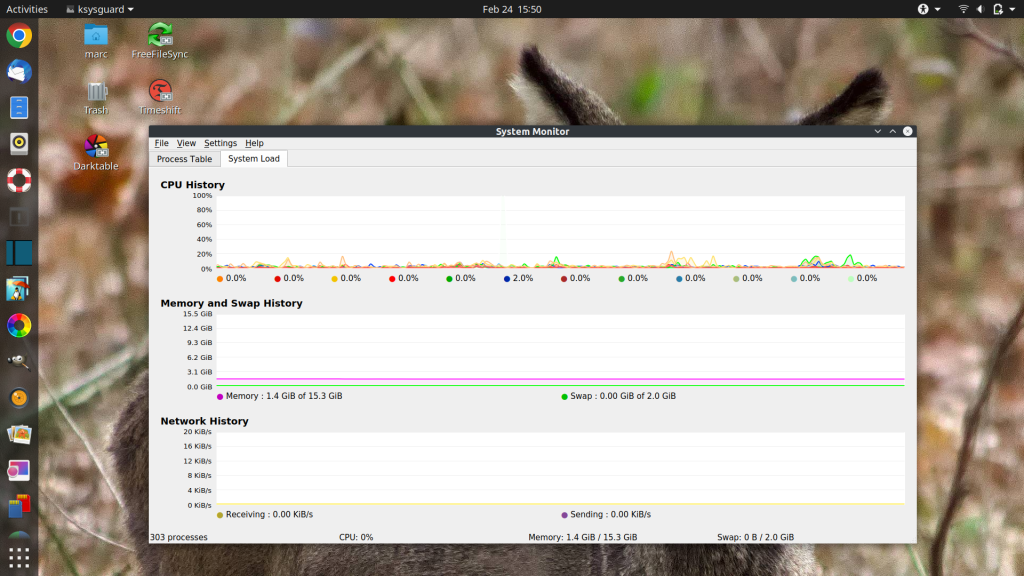Click the CPU History graph area
The height and width of the screenshot is (576, 1024).
(560, 232)
